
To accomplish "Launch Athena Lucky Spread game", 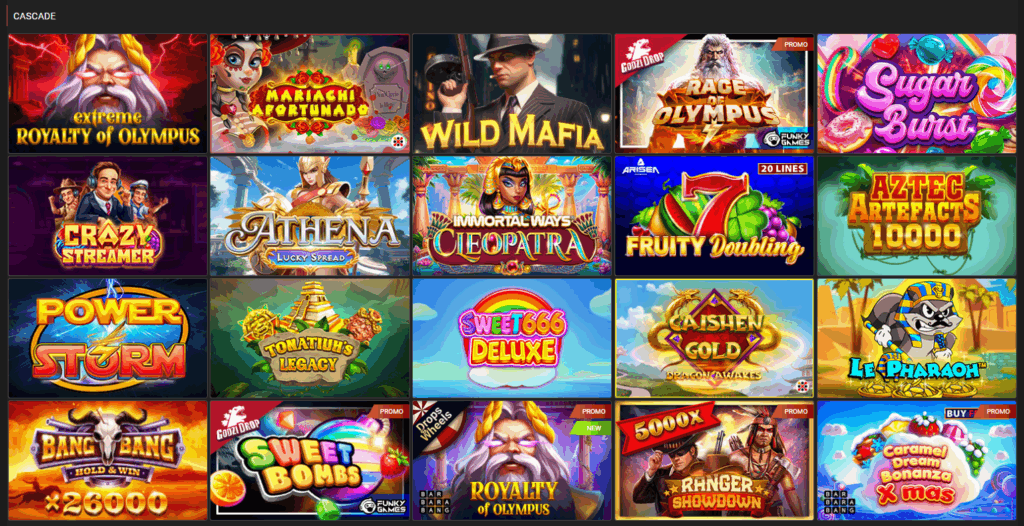I will 310,216.
